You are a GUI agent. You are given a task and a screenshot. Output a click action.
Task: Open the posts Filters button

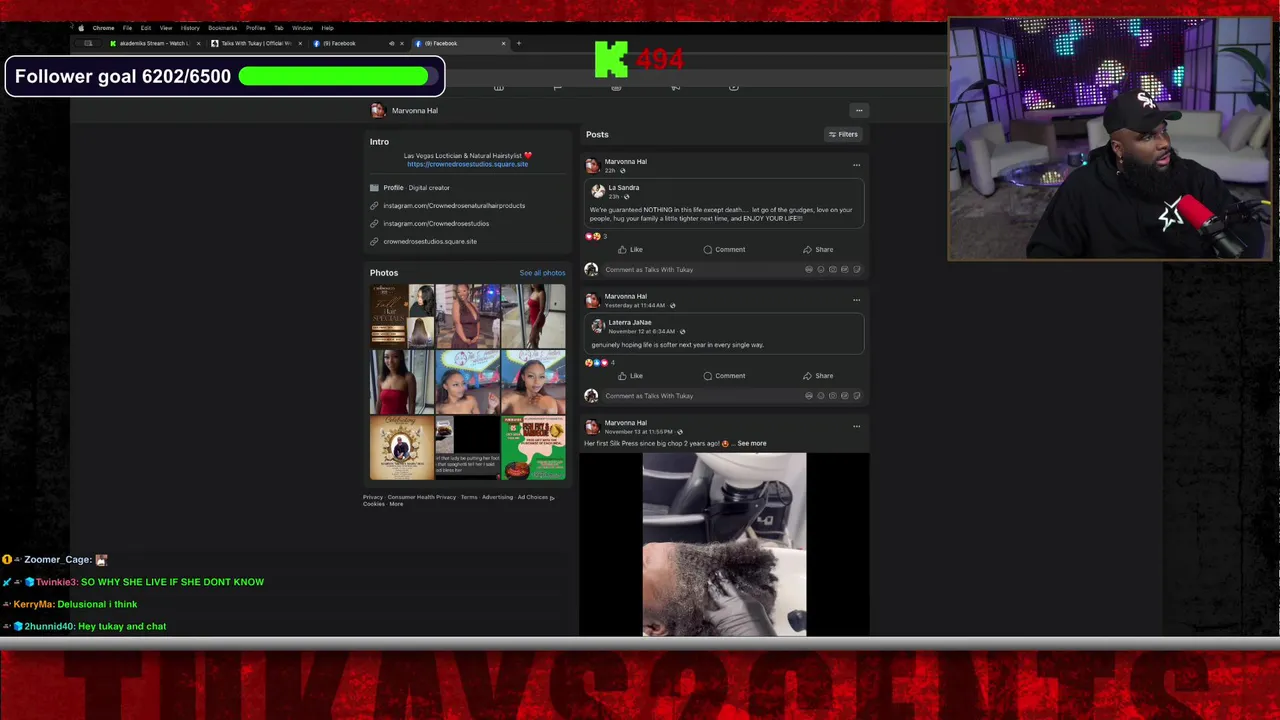(843, 134)
